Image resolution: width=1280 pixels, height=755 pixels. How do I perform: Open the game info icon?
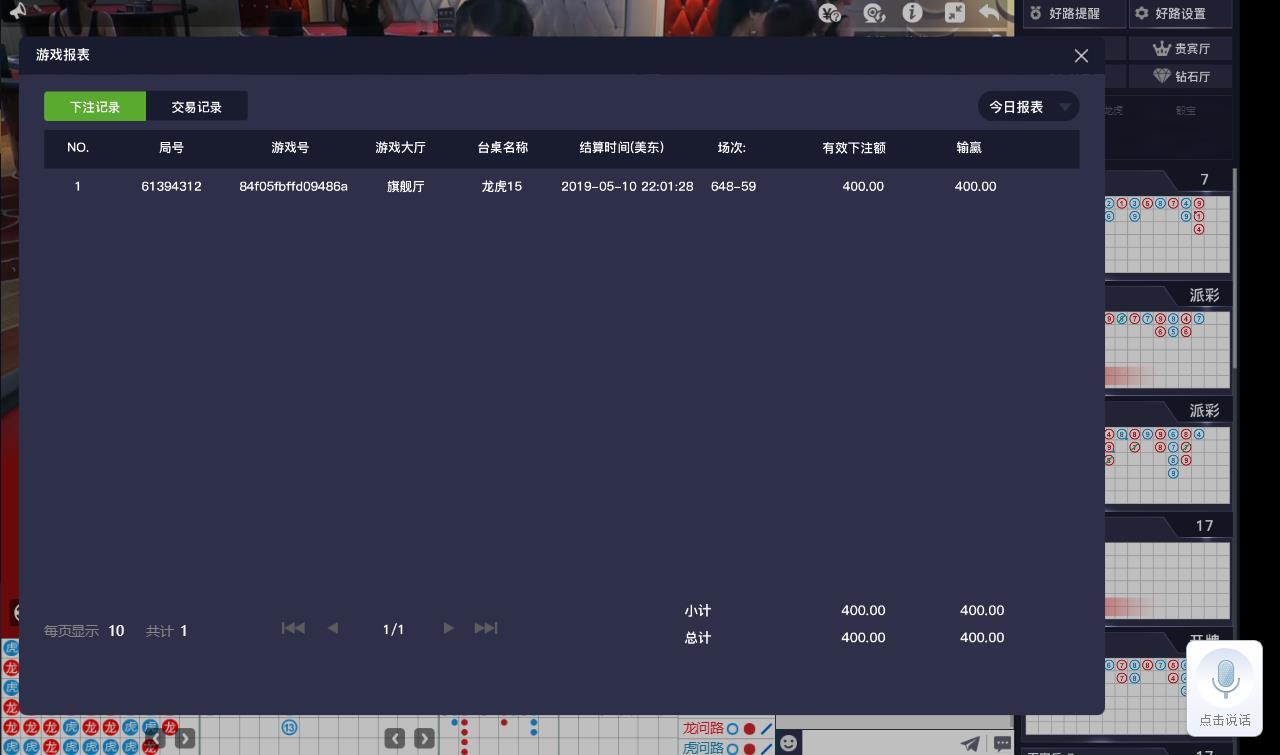tap(912, 13)
